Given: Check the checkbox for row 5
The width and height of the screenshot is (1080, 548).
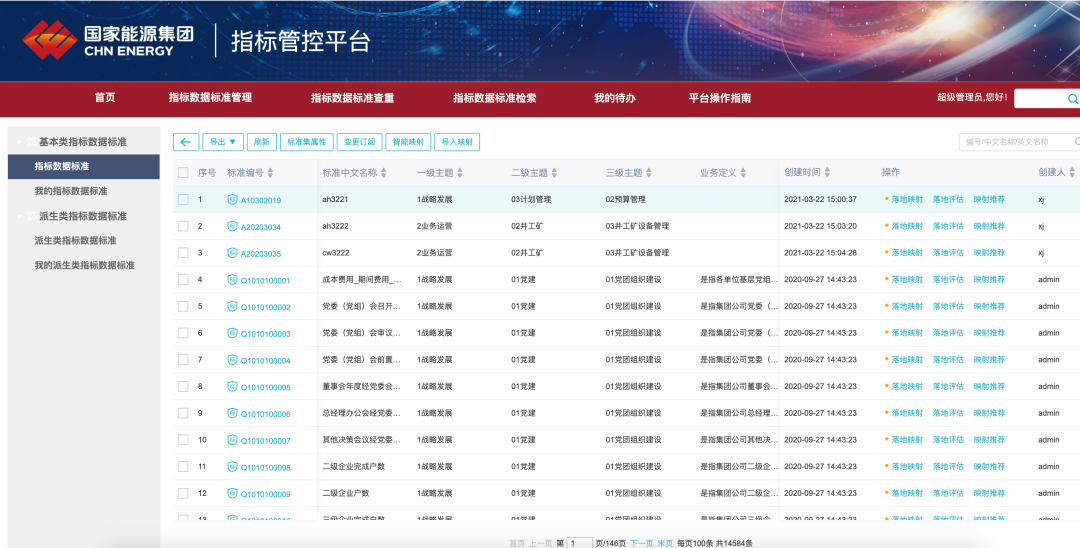Looking at the screenshot, I should pos(183,306).
